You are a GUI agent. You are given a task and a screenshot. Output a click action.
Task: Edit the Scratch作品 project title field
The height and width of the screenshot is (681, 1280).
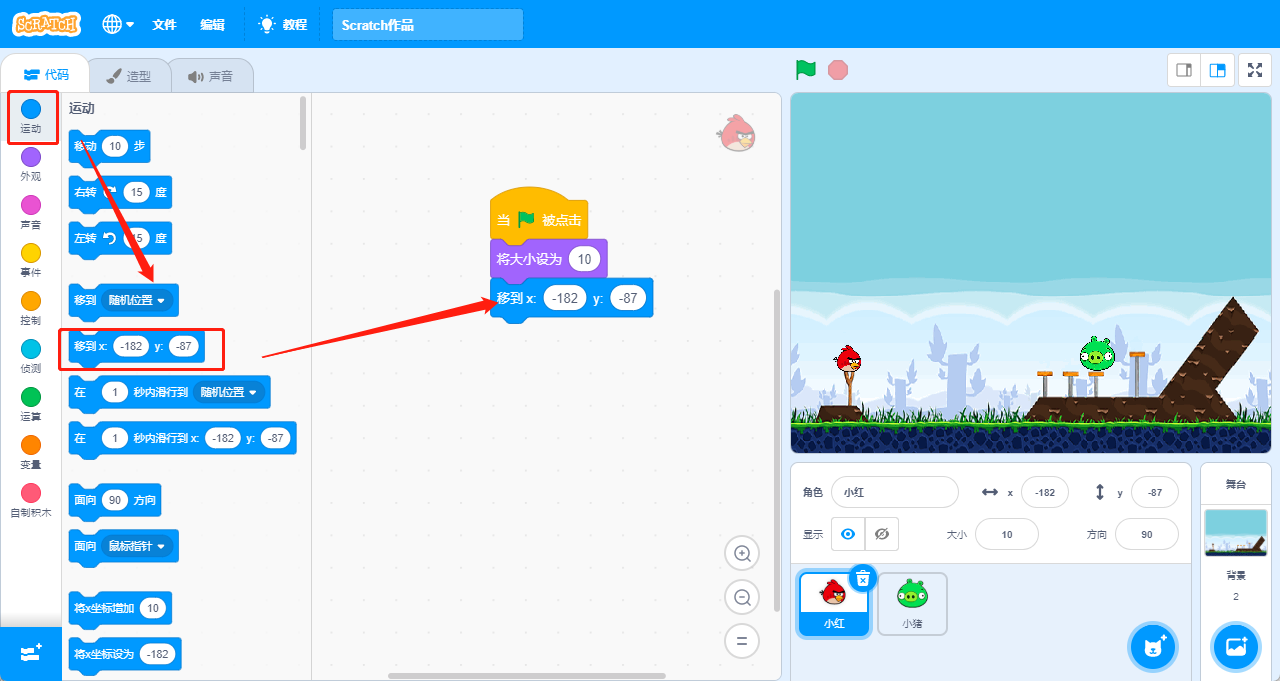click(427, 25)
